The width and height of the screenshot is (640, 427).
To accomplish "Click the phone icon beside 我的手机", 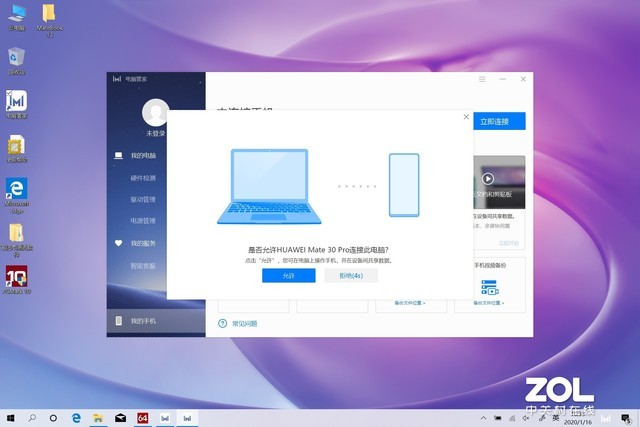I will click(118, 321).
